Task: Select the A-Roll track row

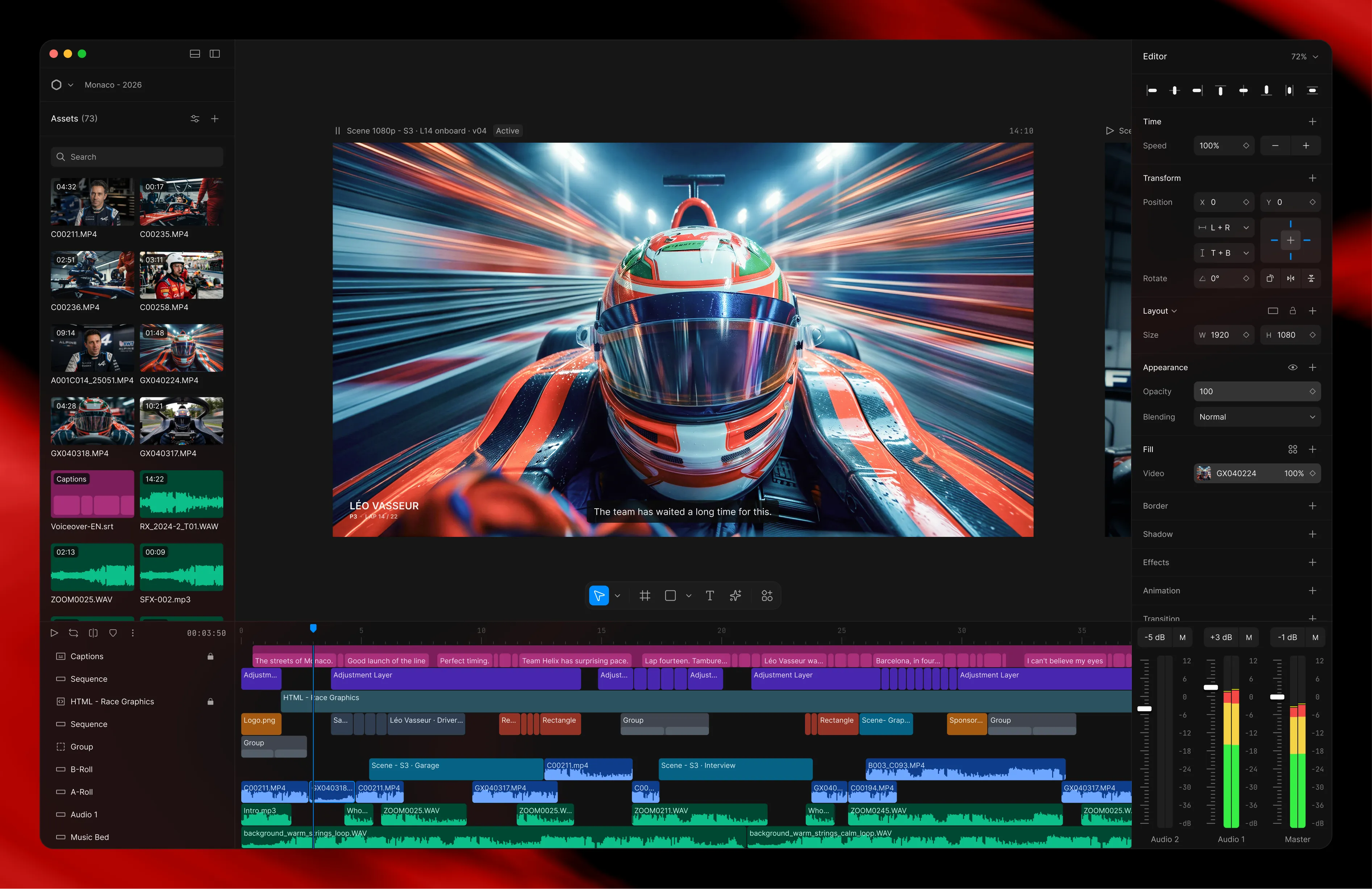Action: (137, 792)
